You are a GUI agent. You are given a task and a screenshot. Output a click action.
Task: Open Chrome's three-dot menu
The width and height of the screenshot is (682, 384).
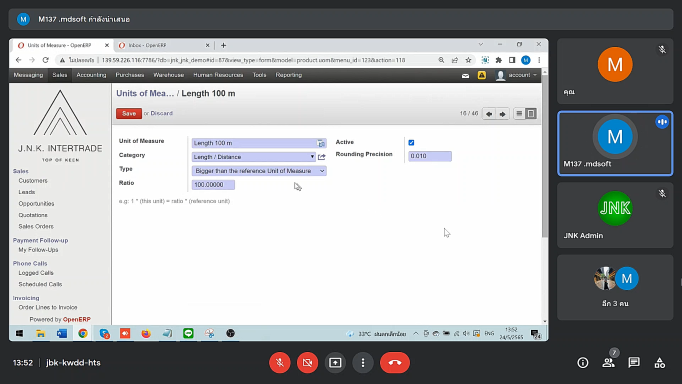[x=539, y=60]
